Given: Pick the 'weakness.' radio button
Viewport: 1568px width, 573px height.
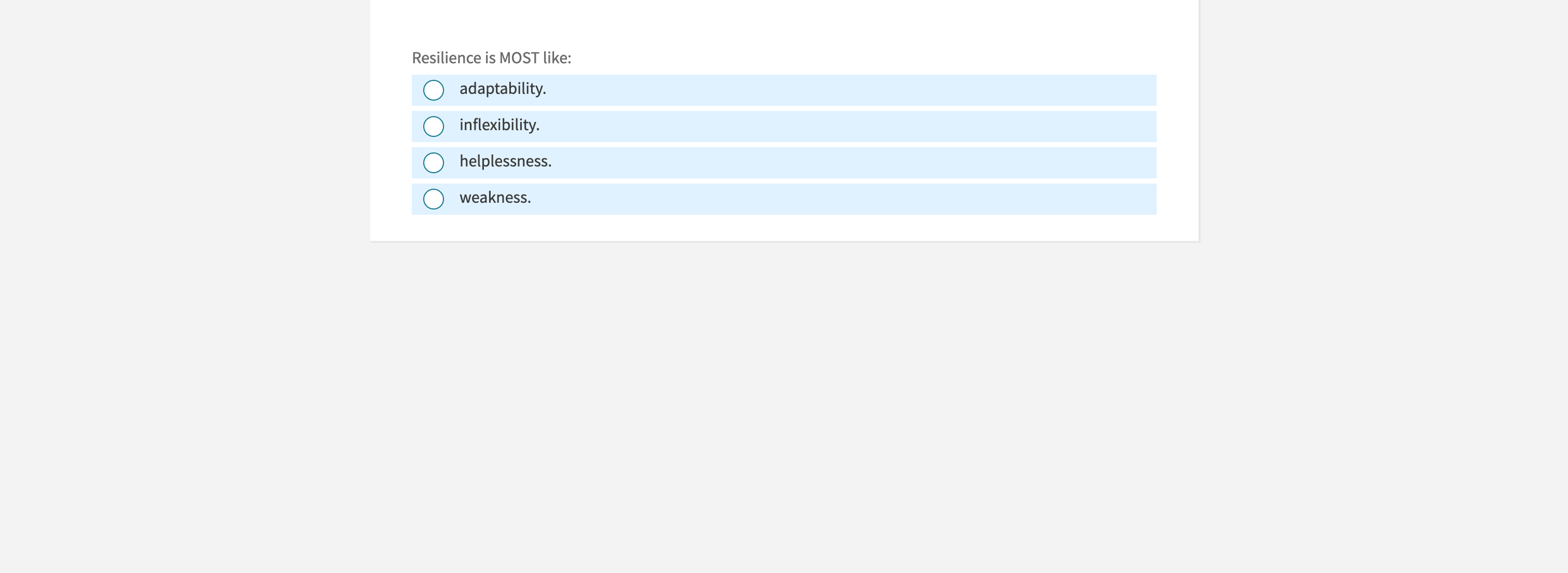Looking at the screenshot, I should (433, 199).
